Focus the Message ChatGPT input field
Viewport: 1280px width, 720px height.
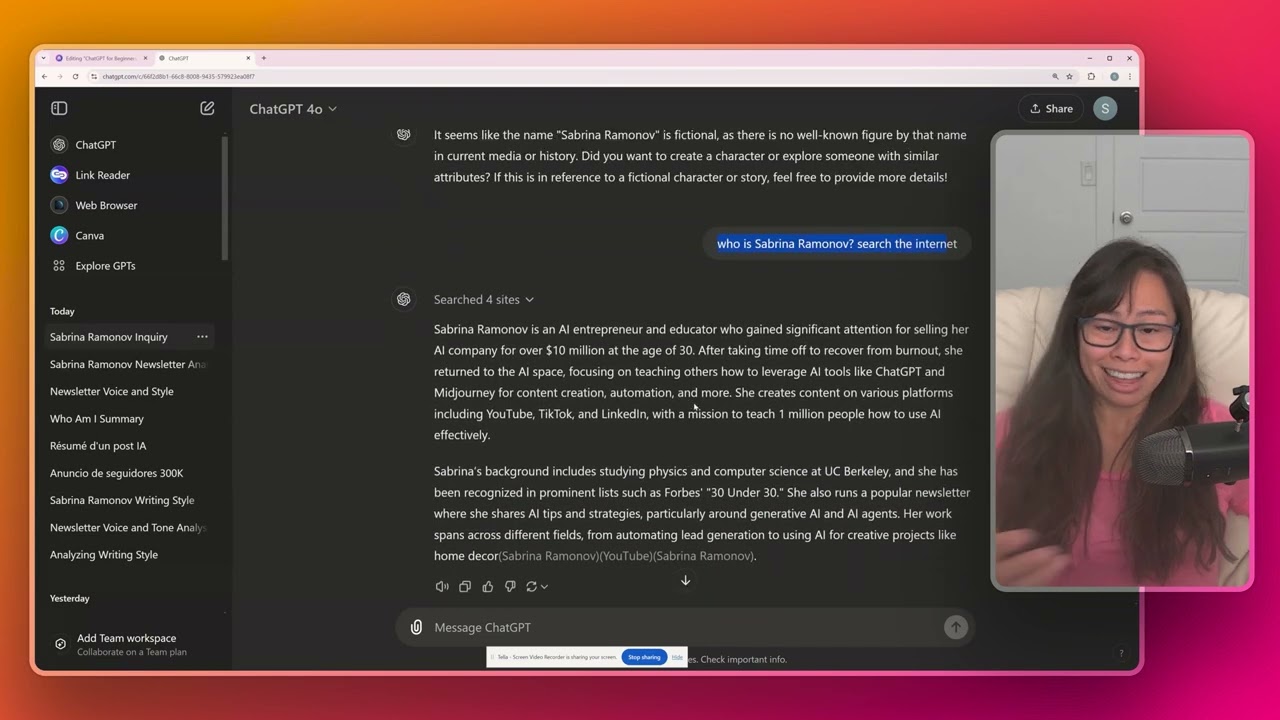tap(685, 627)
